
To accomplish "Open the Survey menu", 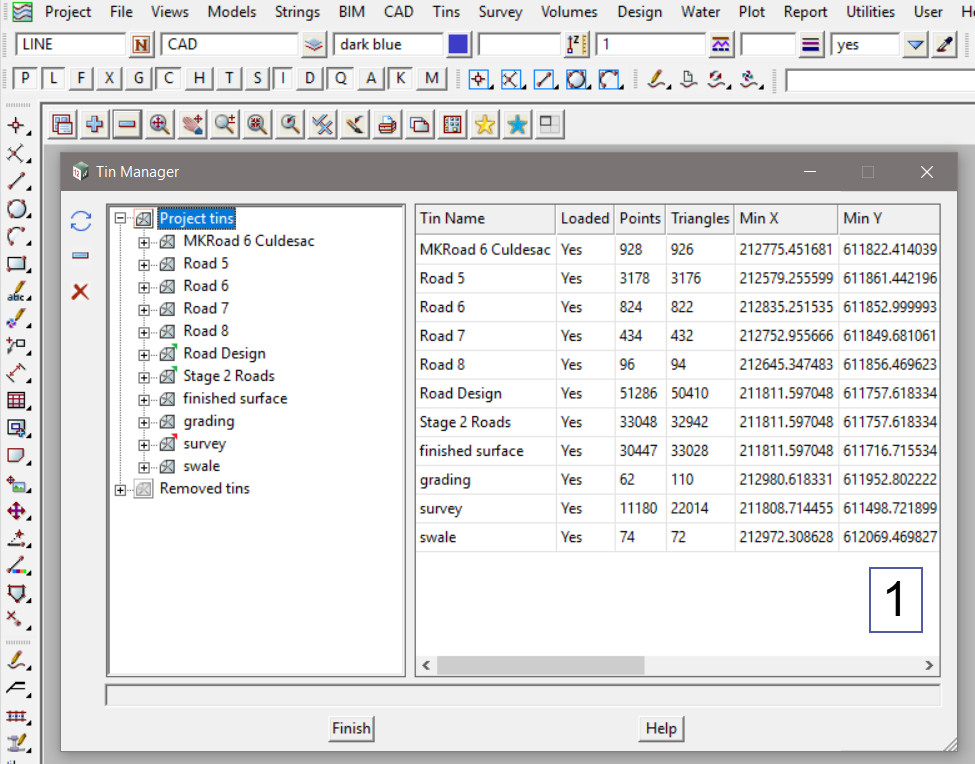I will pos(500,12).
